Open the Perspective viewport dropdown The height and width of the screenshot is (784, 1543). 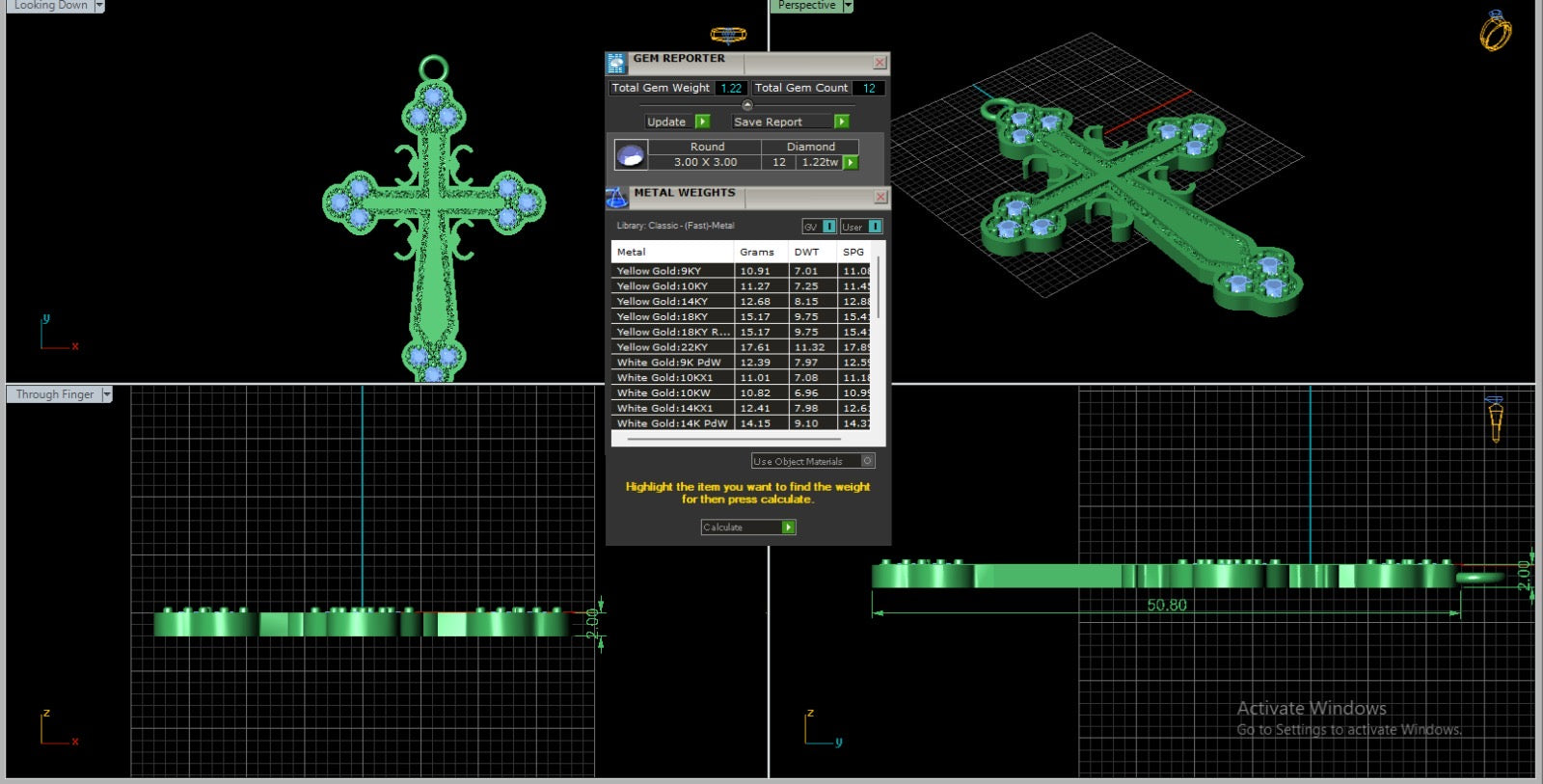pyautogui.click(x=848, y=6)
